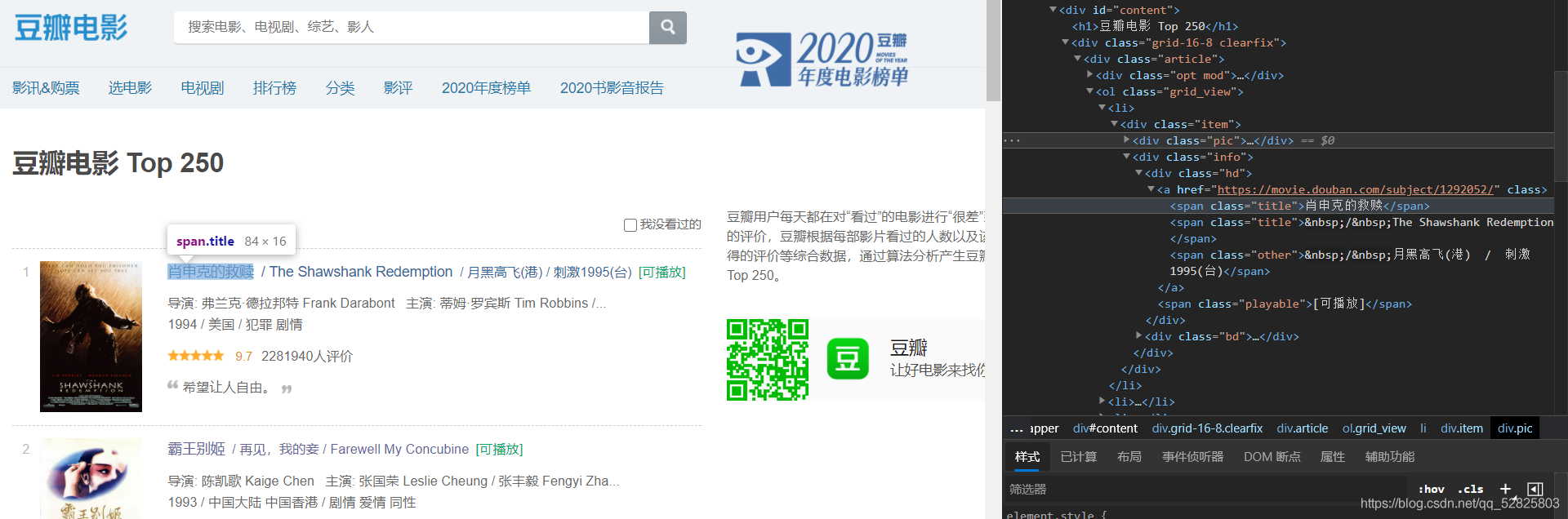Open the 属性 tab

coord(1333,457)
